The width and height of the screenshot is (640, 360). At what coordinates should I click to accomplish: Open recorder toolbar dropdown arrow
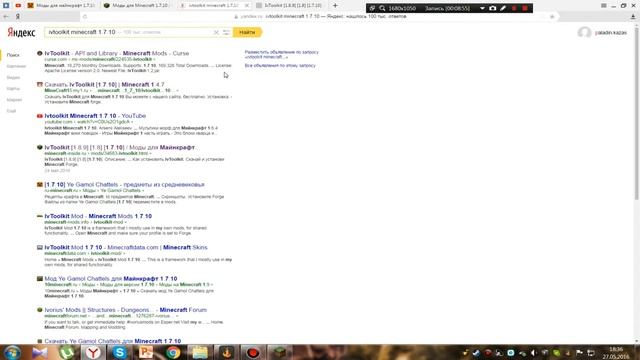click(482, 8)
